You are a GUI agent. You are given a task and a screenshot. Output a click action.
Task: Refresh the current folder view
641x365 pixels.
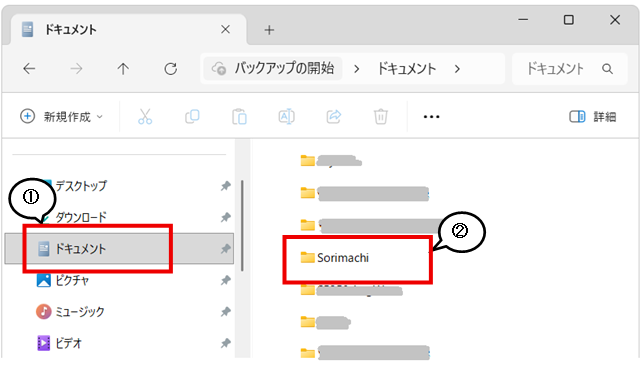(170, 69)
